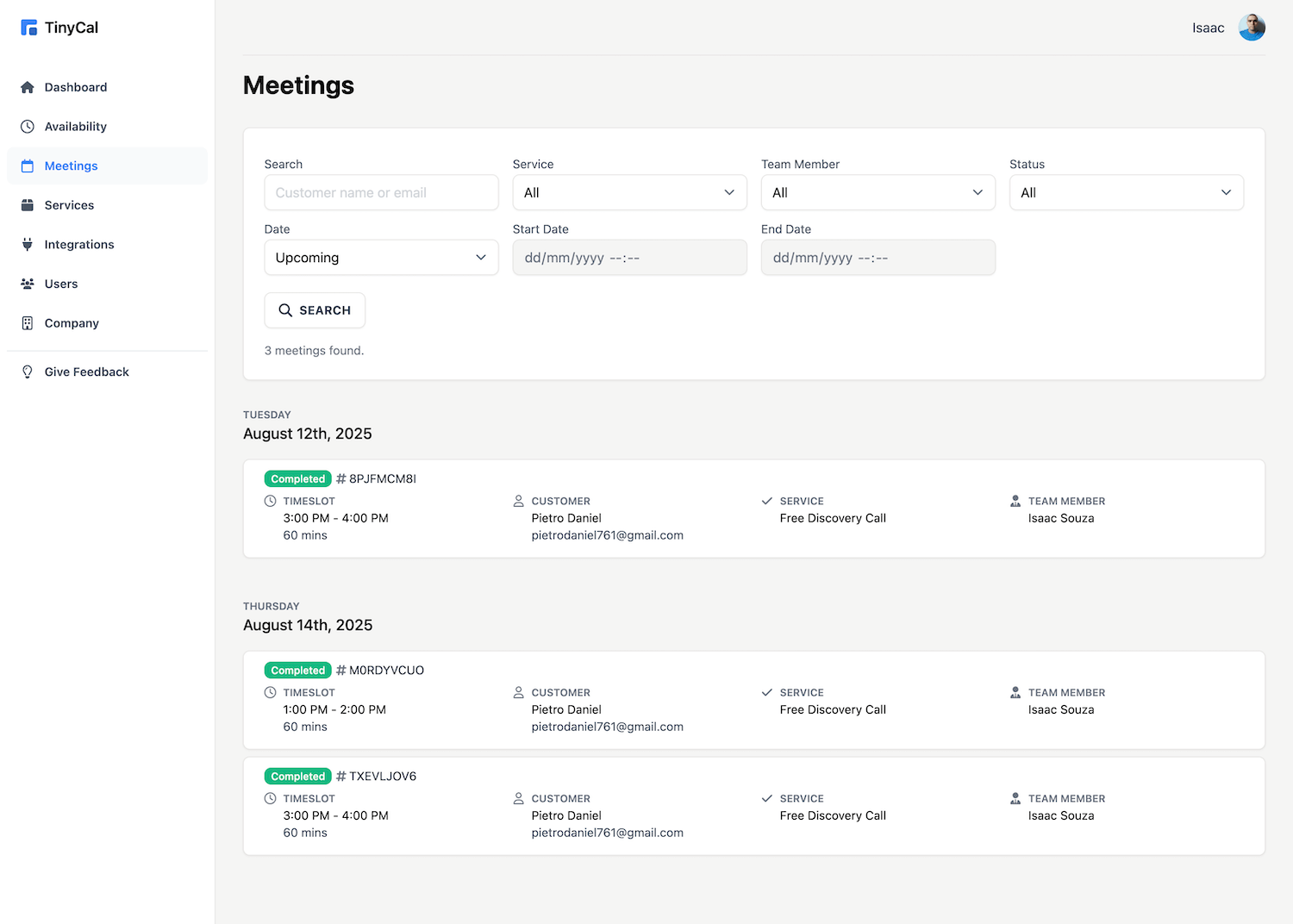Go to the Meetings menu item
Screen dimensions: 1293x924
coord(72,165)
